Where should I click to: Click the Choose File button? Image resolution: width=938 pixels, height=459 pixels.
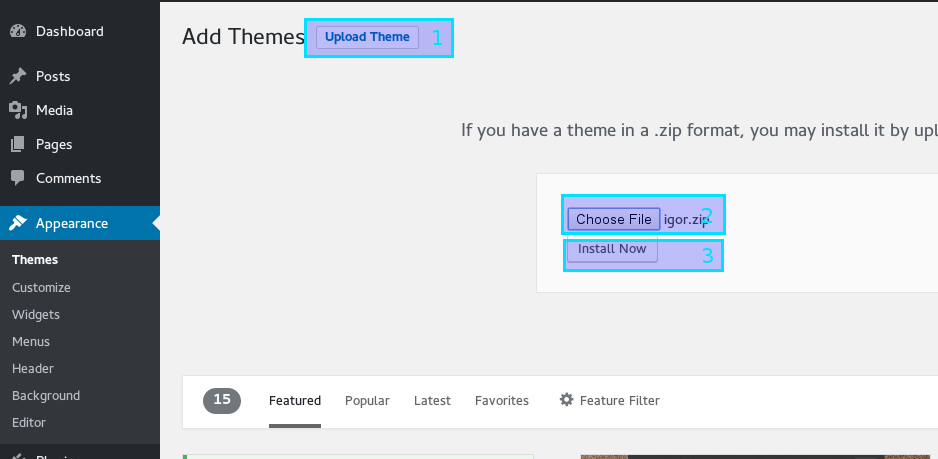click(x=614, y=219)
